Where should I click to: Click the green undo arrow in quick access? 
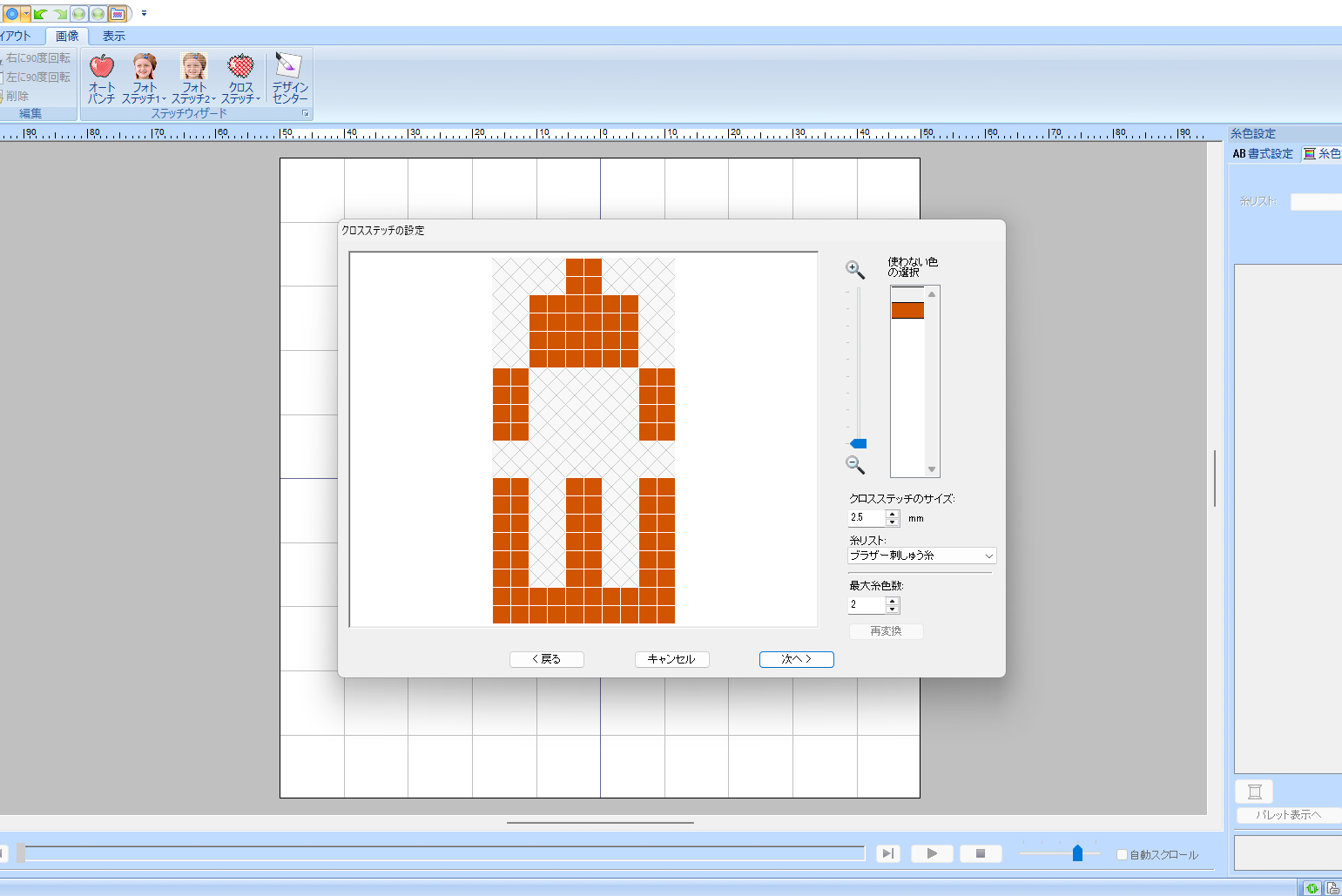(40, 14)
